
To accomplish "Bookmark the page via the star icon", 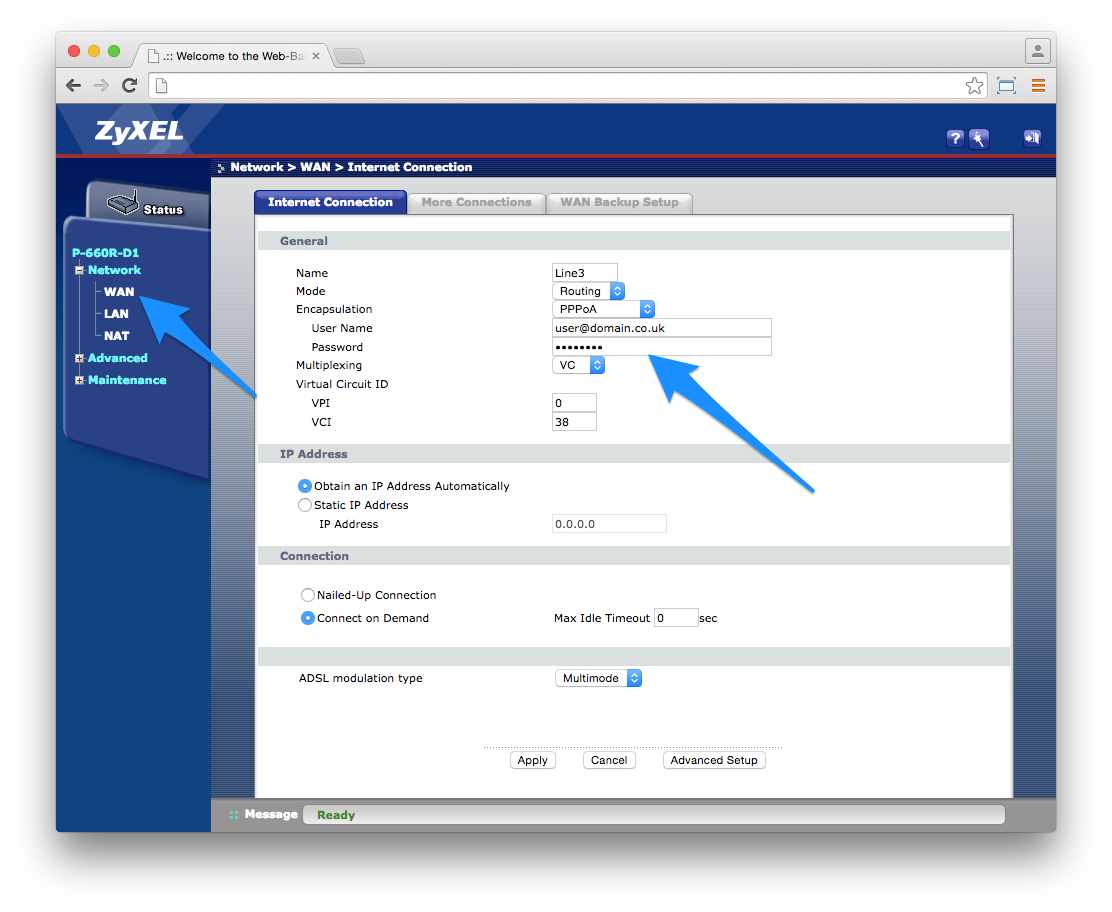I will (x=974, y=85).
